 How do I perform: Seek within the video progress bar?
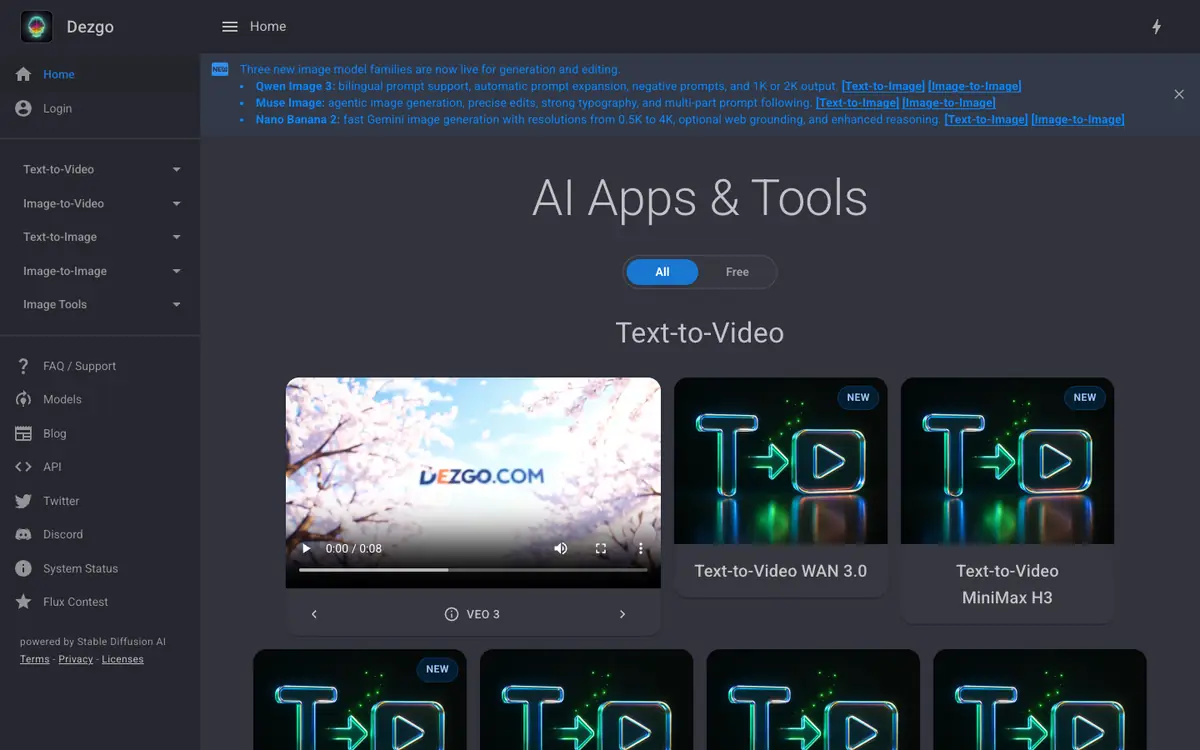pos(473,570)
